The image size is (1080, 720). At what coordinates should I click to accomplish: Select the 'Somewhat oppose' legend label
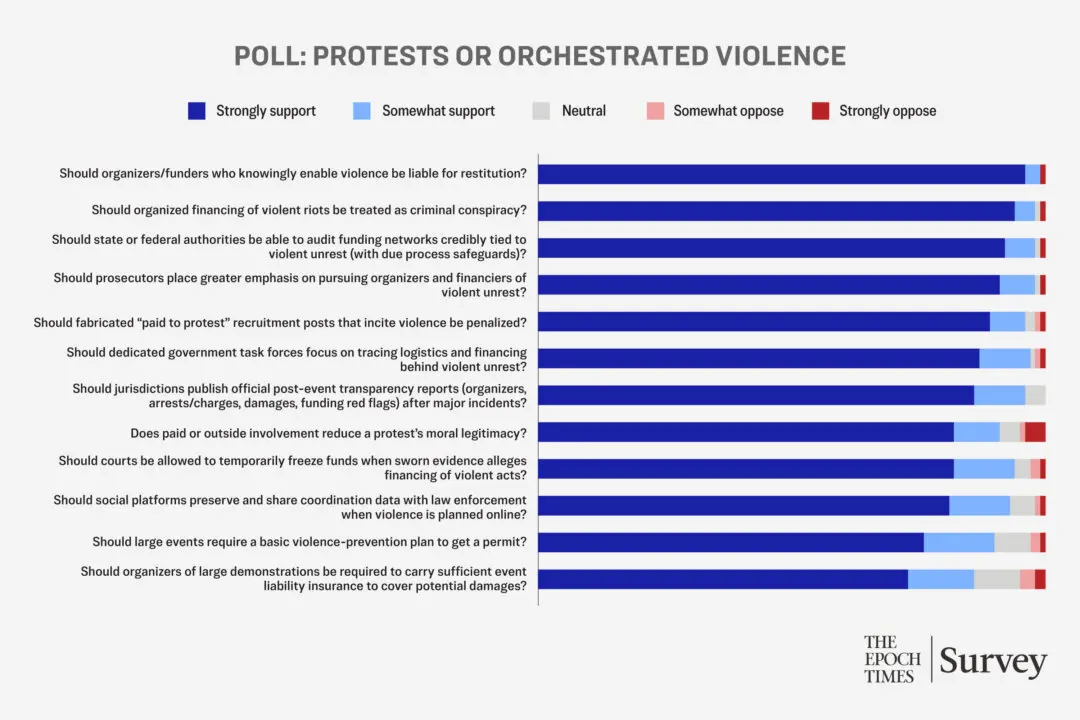pyautogui.click(x=728, y=111)
